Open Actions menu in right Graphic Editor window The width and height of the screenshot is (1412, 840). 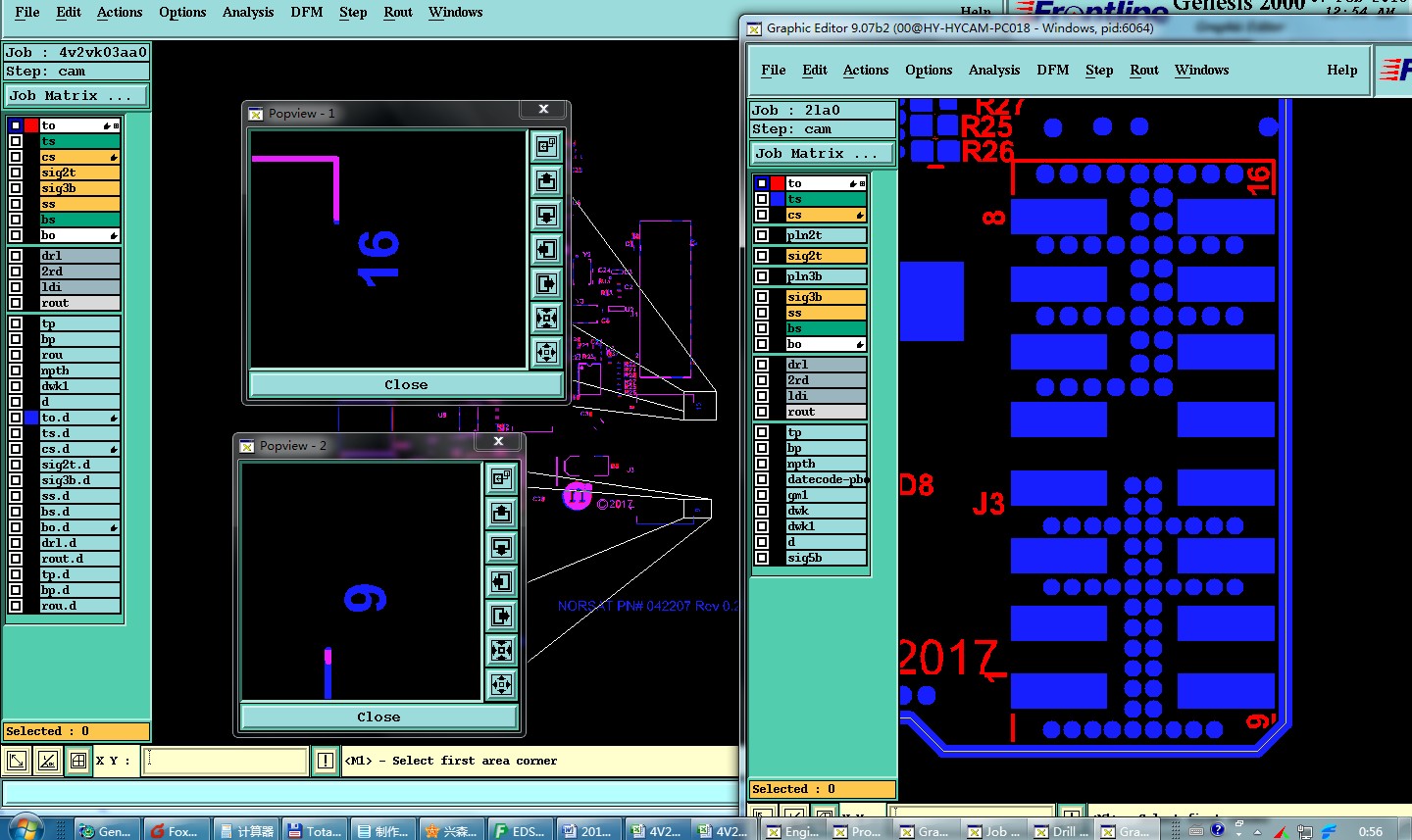coord(866,71)
